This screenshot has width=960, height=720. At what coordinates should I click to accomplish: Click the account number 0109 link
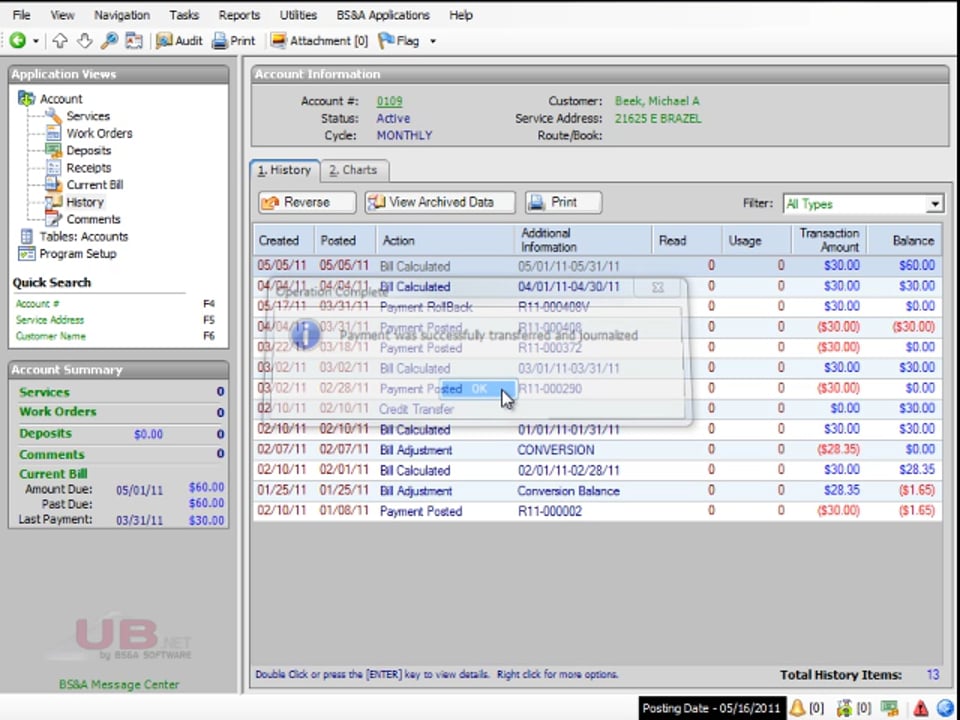389,101
